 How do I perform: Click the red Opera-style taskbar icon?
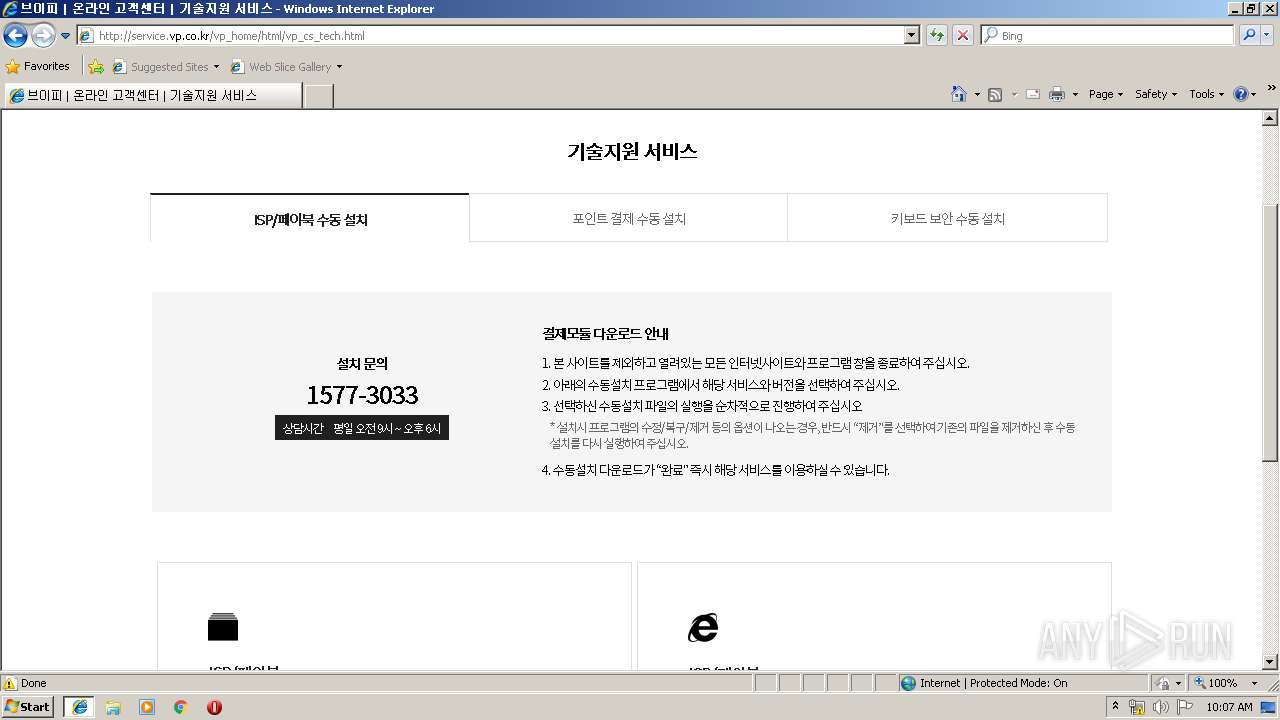(214, 707)
